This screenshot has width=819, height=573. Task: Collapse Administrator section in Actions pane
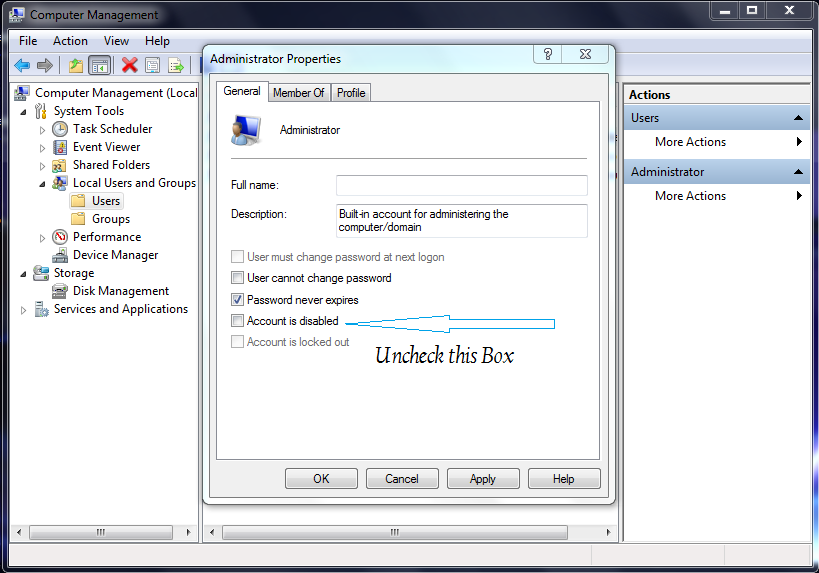coord(798,172)
